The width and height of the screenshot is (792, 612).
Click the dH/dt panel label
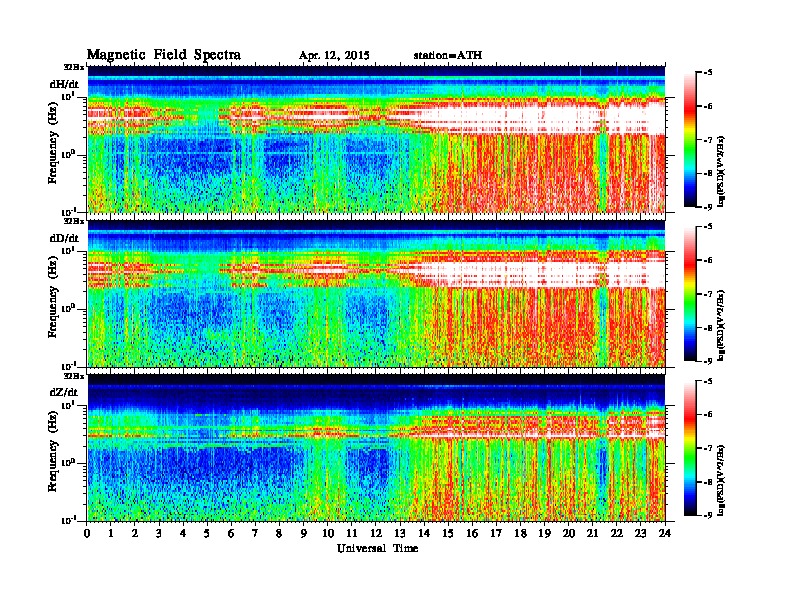pyautogui.click(x=64, y=84)
